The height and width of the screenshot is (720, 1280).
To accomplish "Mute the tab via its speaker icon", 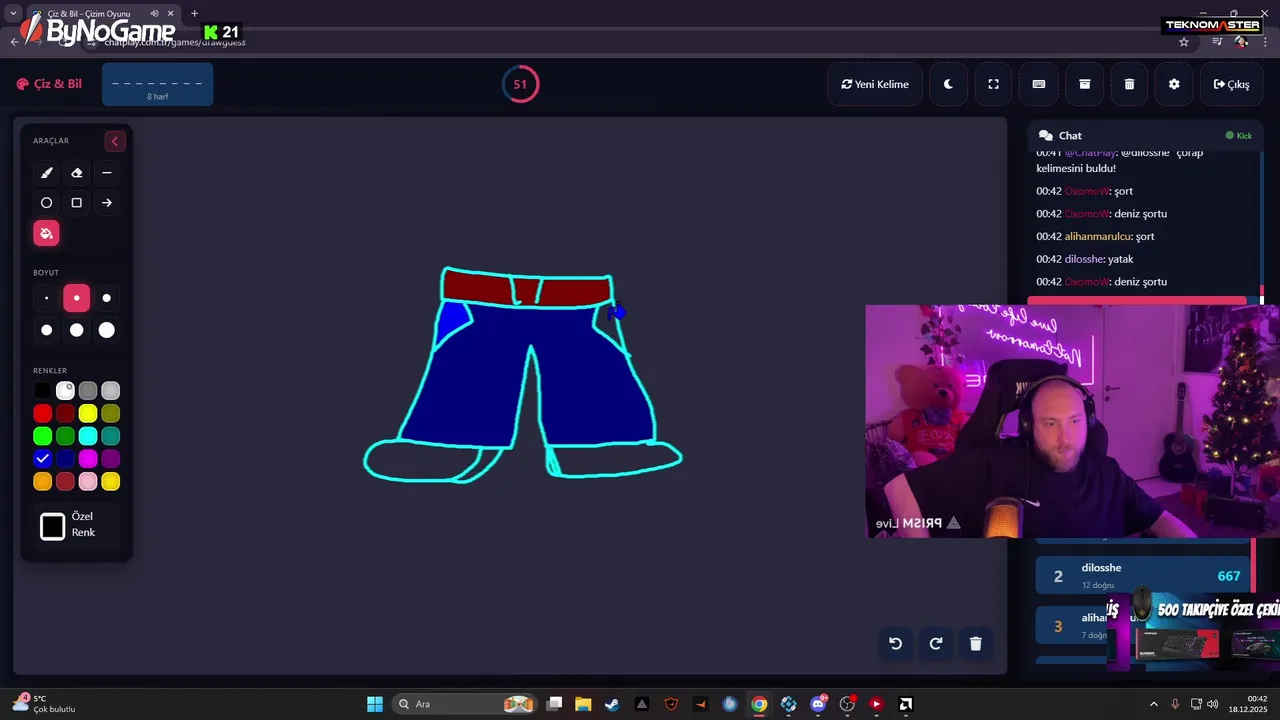I will (154, 14).
